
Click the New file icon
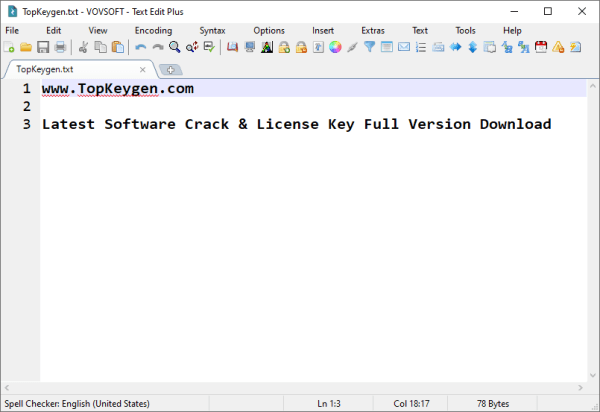9,47
